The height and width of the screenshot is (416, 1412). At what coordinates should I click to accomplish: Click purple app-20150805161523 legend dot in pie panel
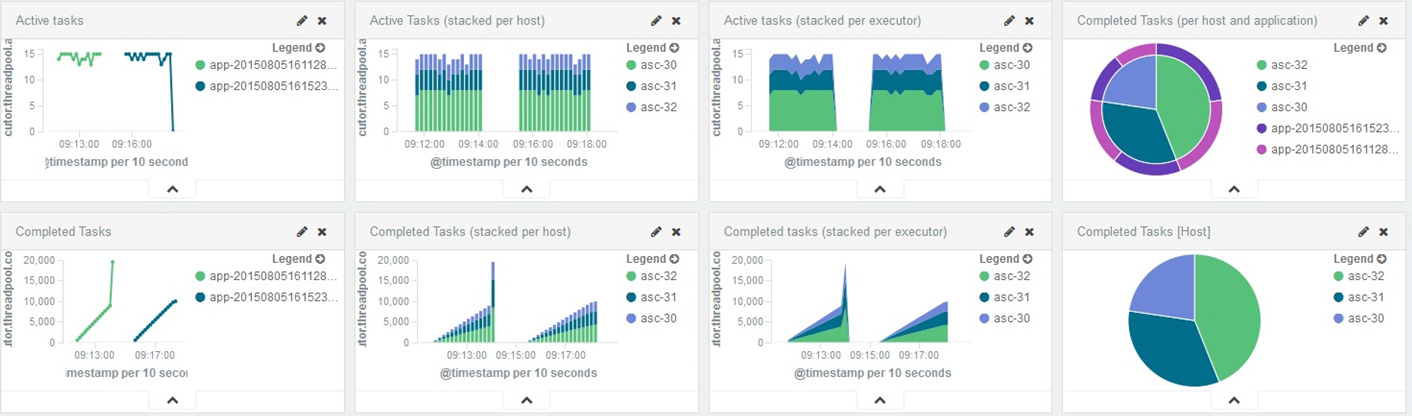(x=1264, y=128)
